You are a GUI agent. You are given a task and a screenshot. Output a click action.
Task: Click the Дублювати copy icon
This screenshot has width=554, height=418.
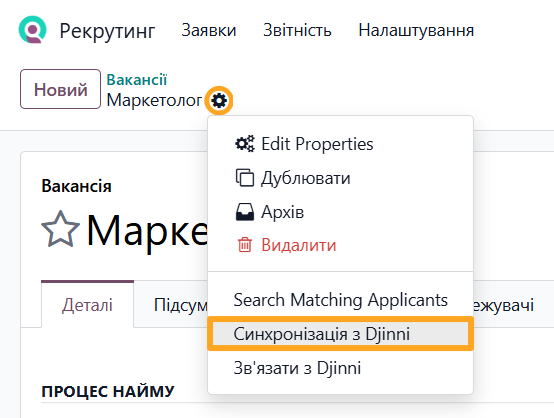pos(244,178)
